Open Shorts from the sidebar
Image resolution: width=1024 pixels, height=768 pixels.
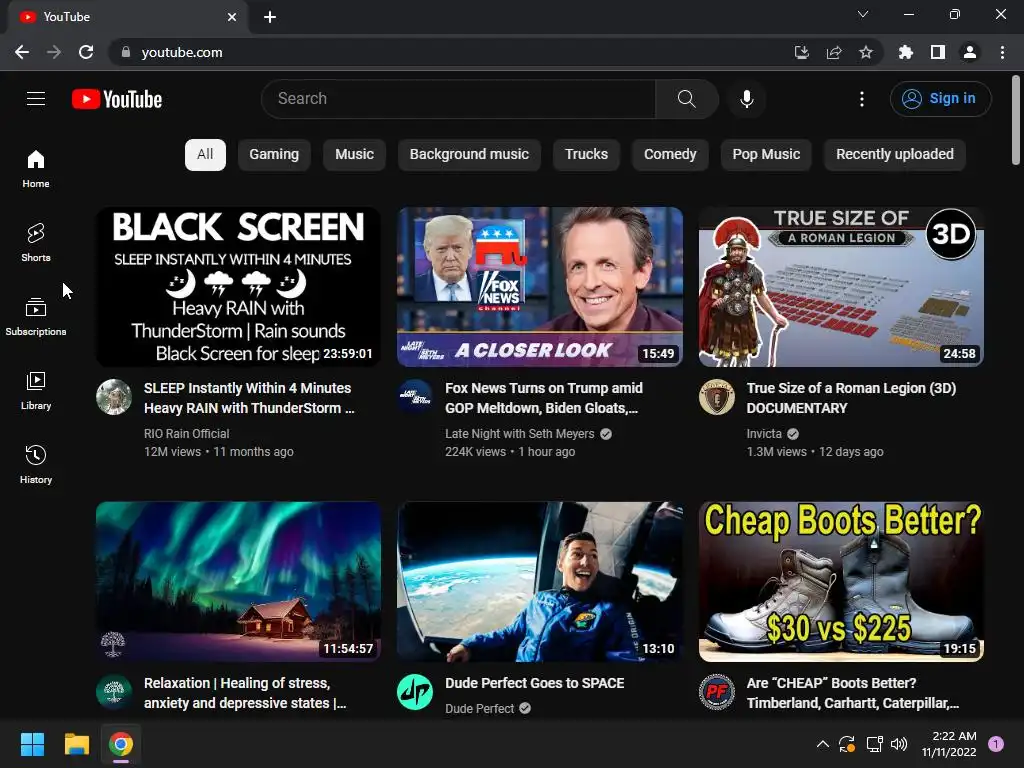click(36, 242)
